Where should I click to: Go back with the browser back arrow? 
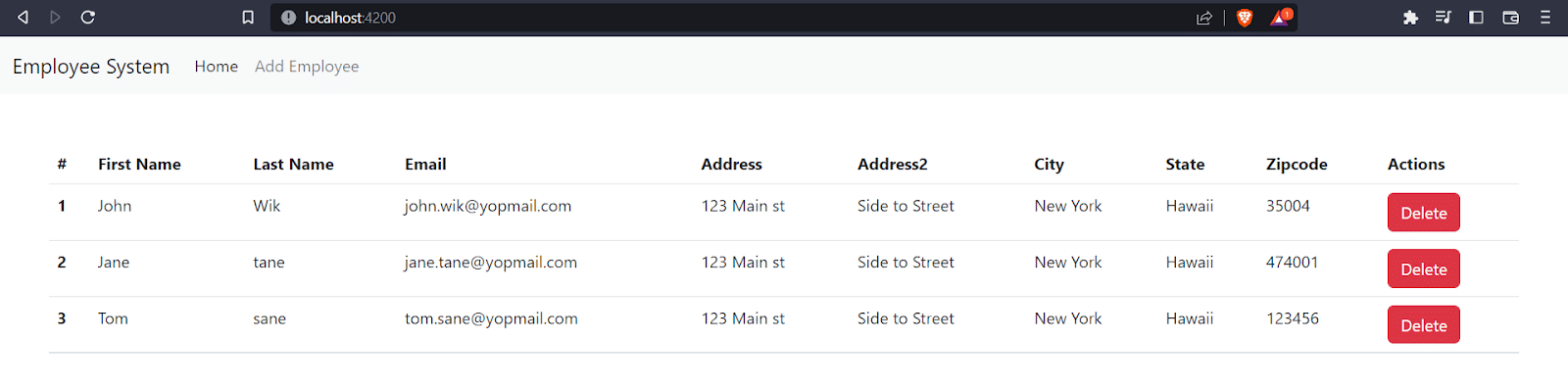(23, 17)
